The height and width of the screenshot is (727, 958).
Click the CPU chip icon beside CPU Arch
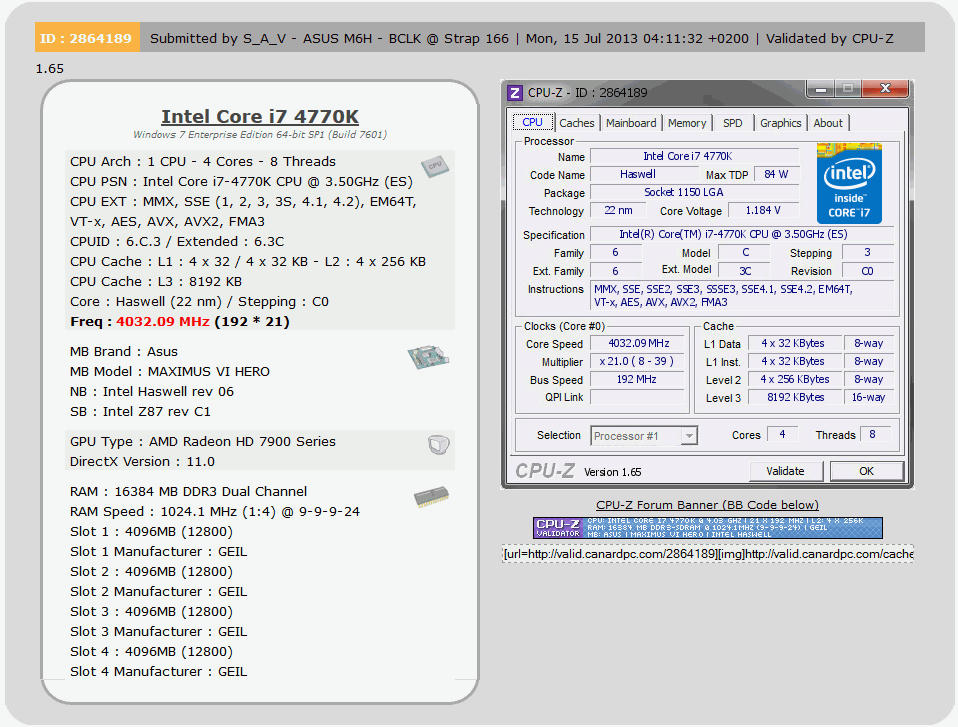tap(435, 166)
